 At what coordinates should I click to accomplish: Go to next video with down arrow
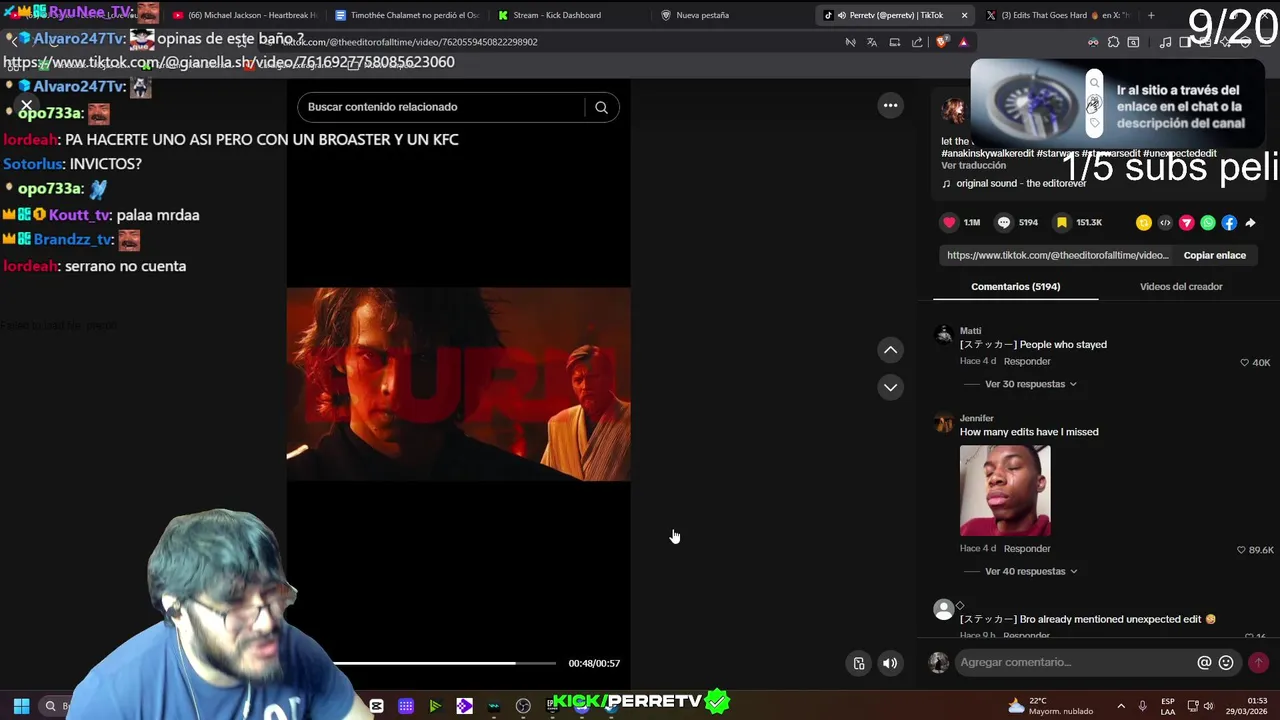[890, 387]
